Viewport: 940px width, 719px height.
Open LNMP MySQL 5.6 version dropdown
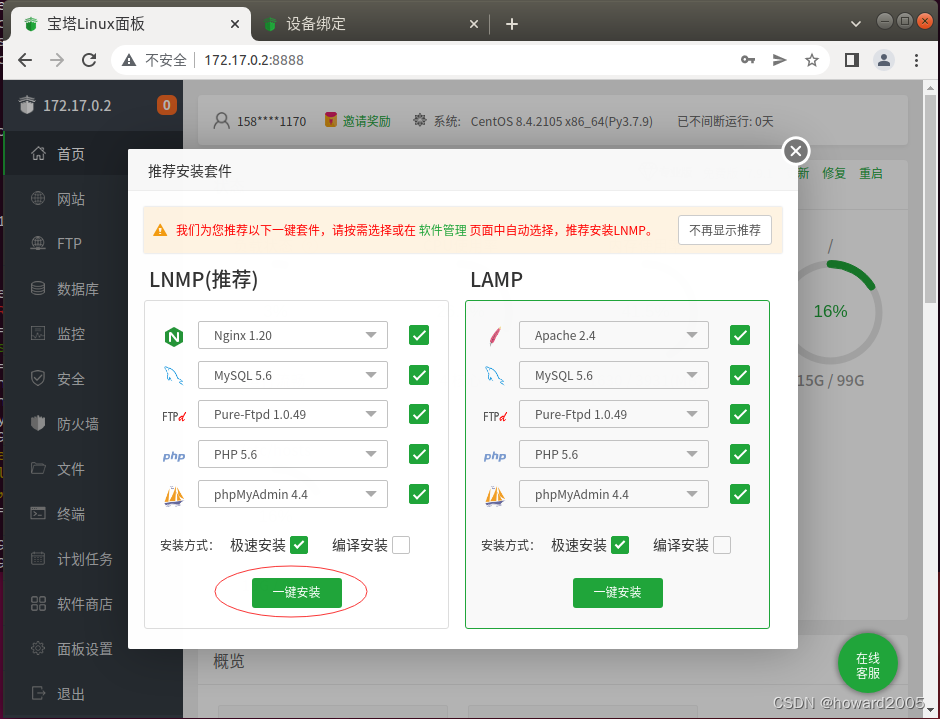pyautogui.click(x=293, y=375)
